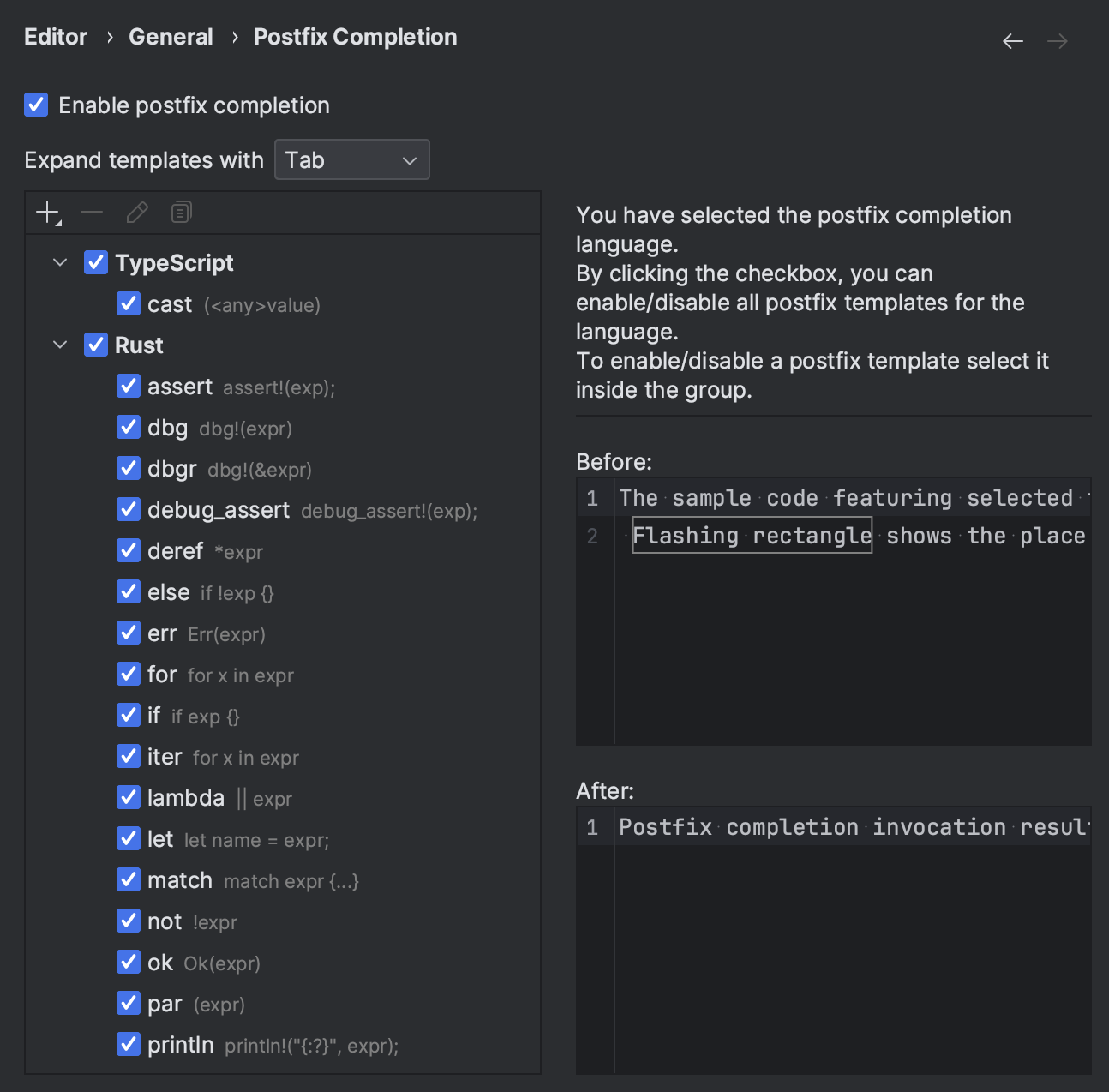
Task: Click inside the After preview pane
Action: 831,943
